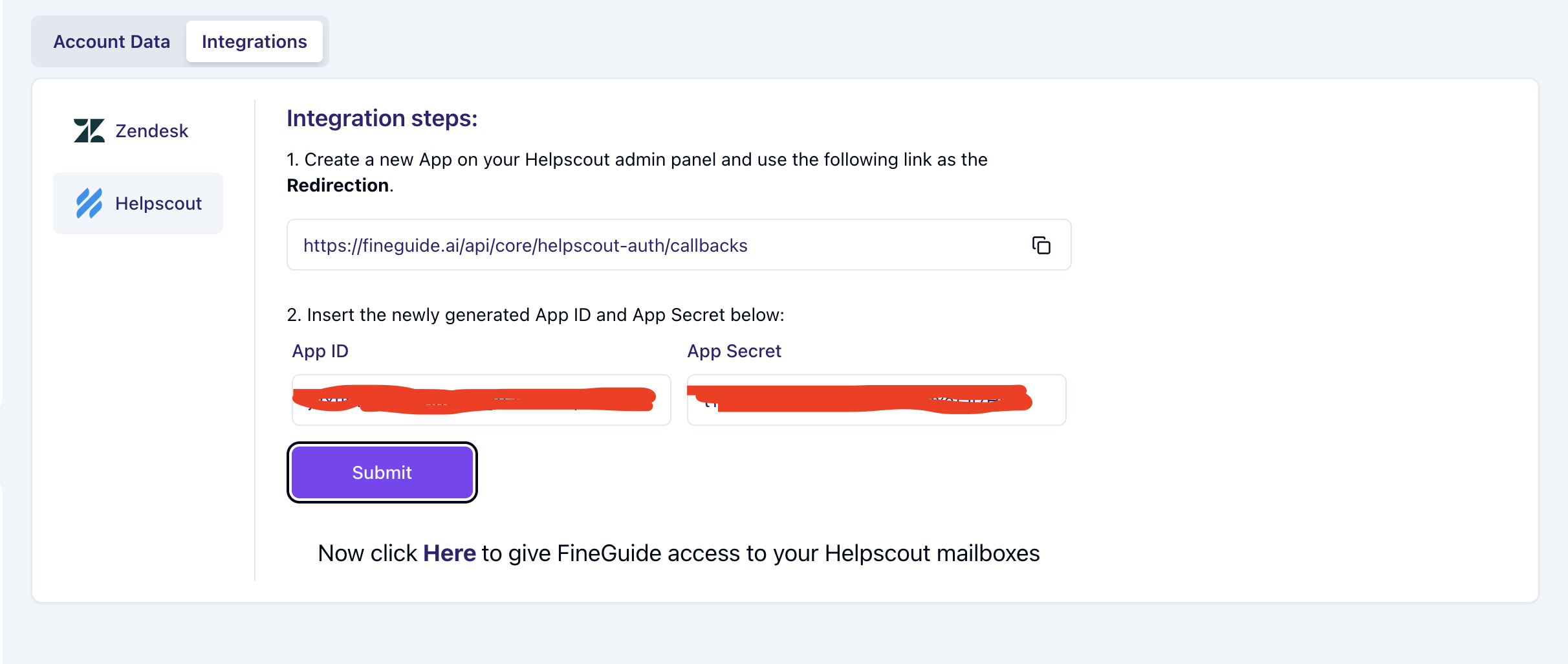The height and width of the screenshot is (664, 1568).
Task: Click the "Integration steps:" heading
Action: click(x=382, y=118)
